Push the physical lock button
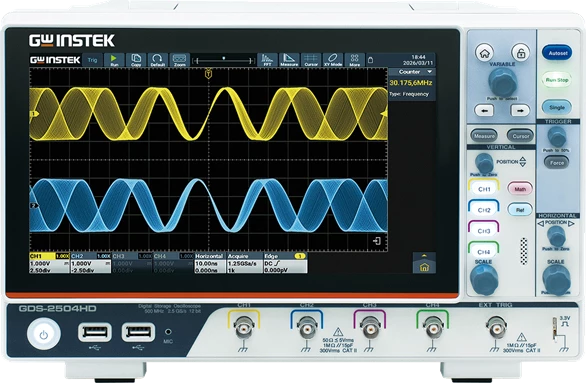The height and width of the screenshot is (383, 586). click(521, 53)
